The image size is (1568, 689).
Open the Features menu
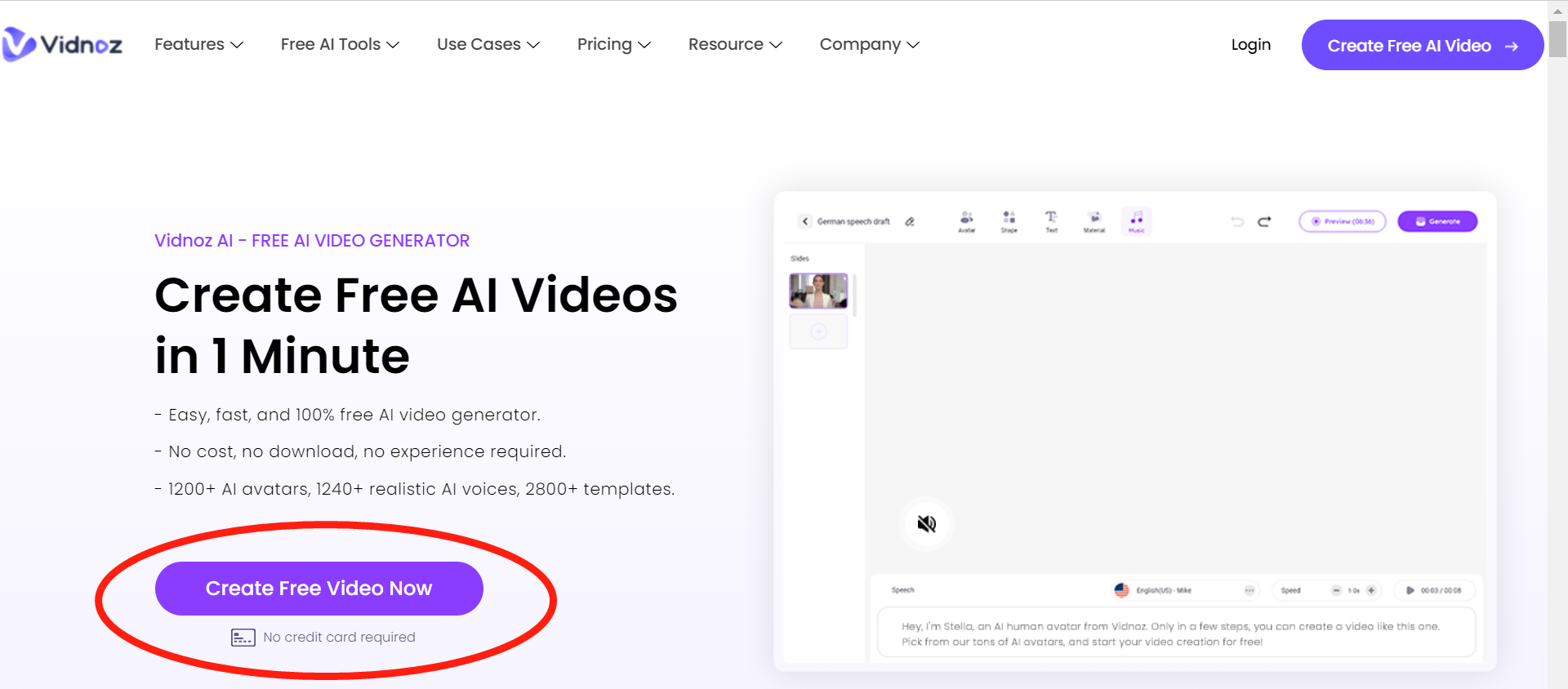198,44
